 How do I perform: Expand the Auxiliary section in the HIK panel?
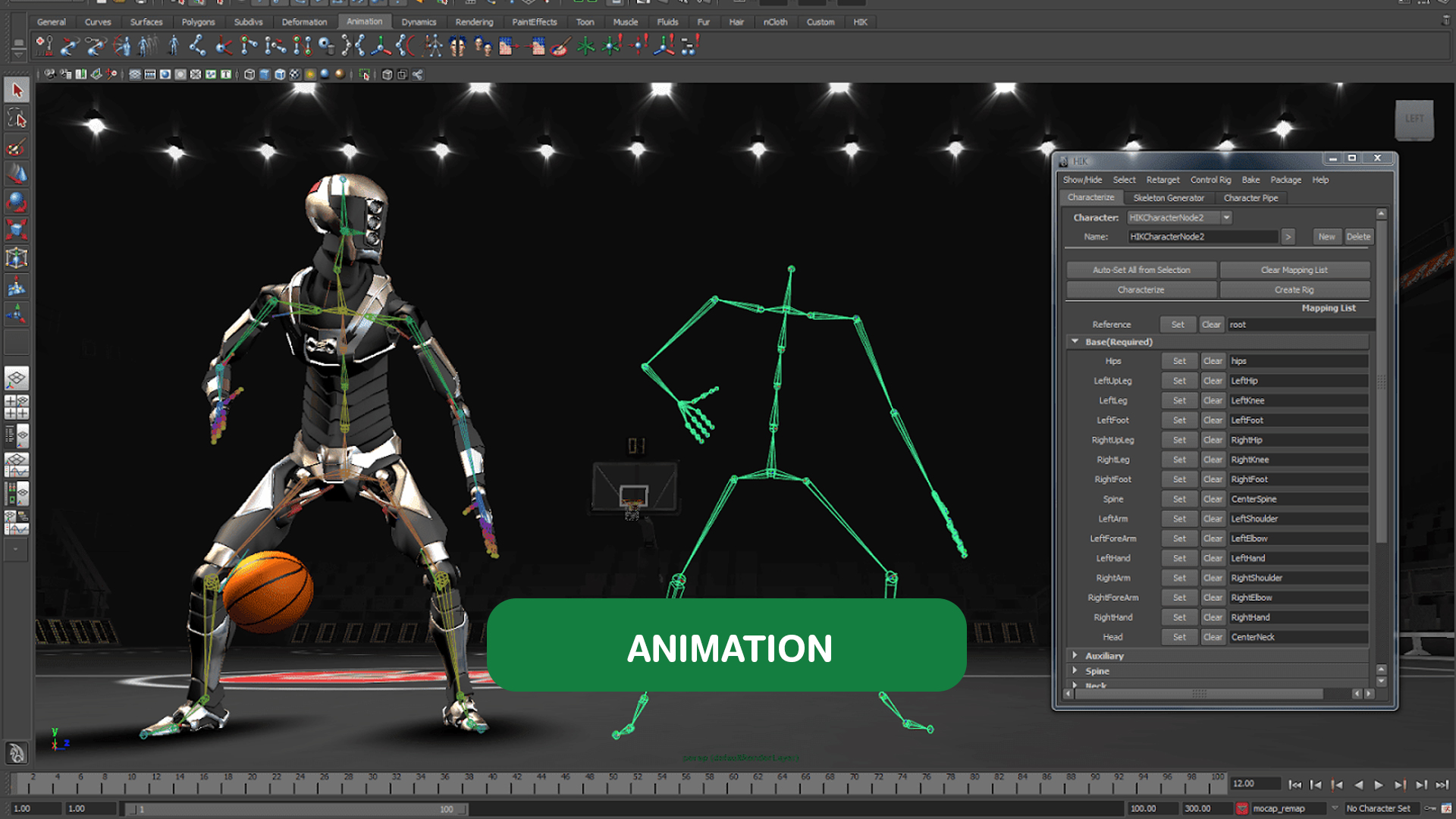(x=1075, y=655)
